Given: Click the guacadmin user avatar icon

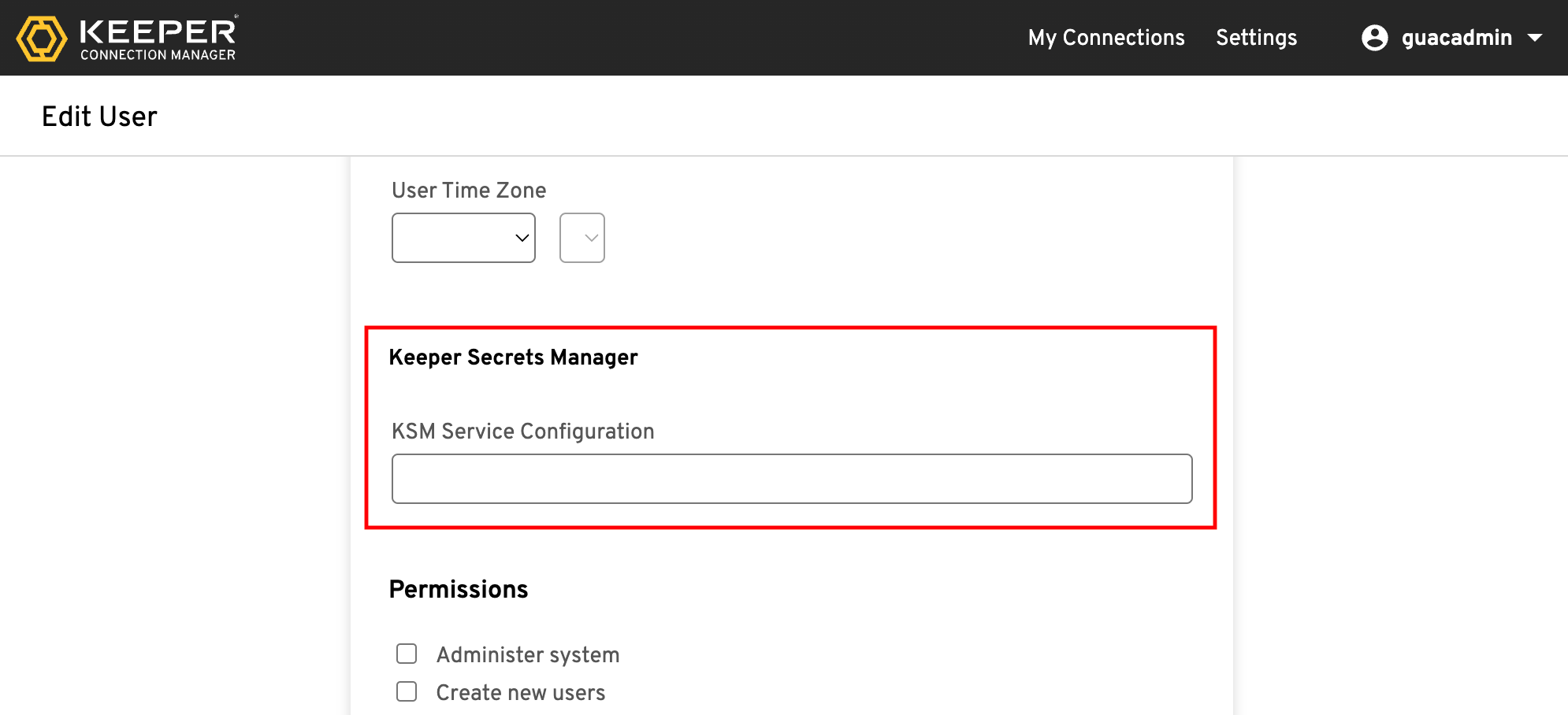Looking at the screenshot, I should click(x=1374, y=38).
